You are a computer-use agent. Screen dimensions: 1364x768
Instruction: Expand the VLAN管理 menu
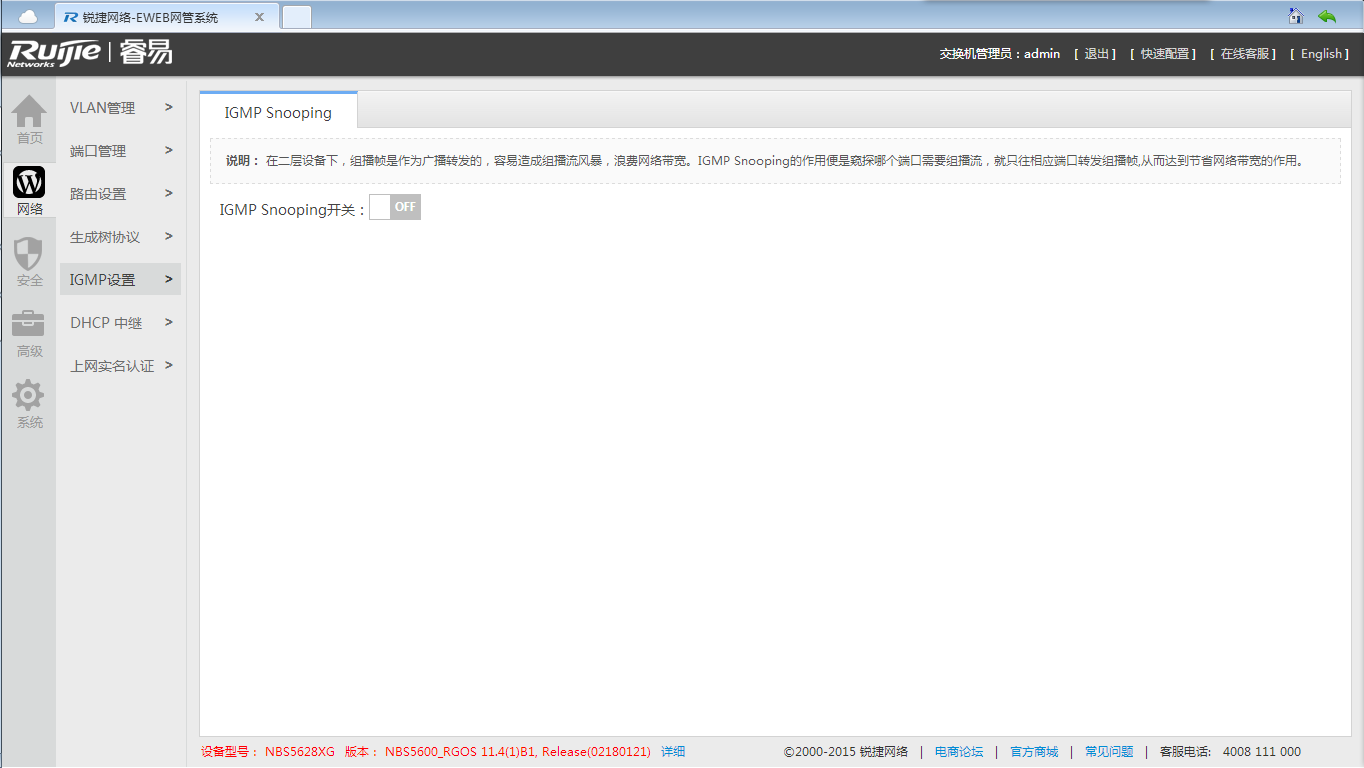[120, 108]
